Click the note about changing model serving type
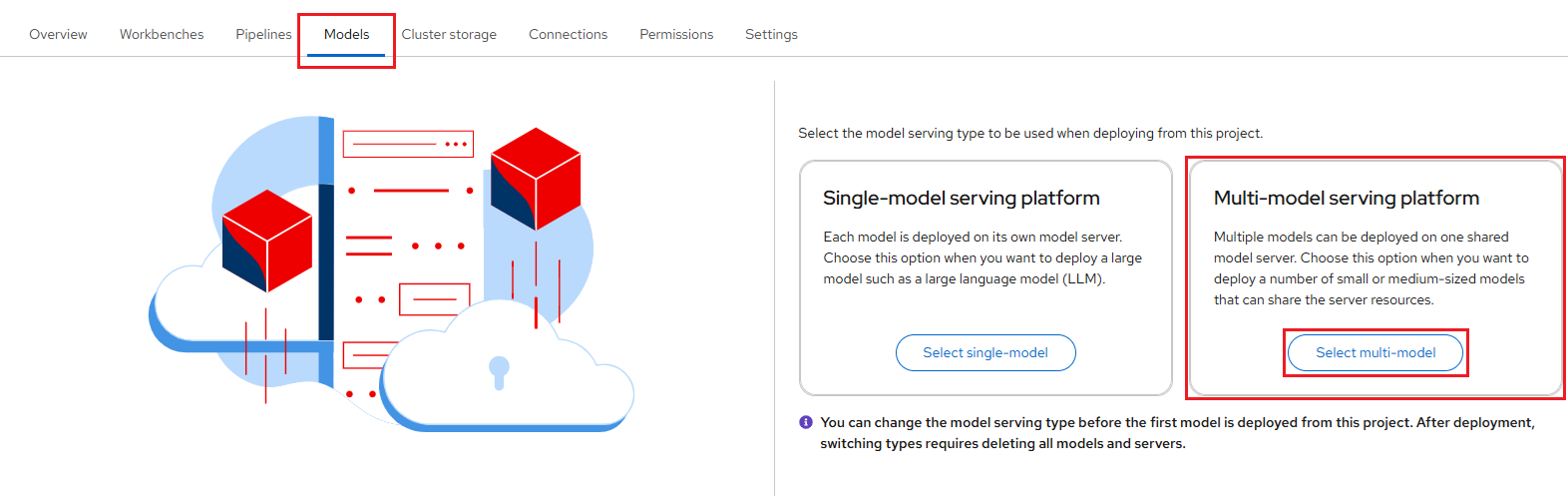This screenshot has width=1568, height=496. tap(1176, 433)
